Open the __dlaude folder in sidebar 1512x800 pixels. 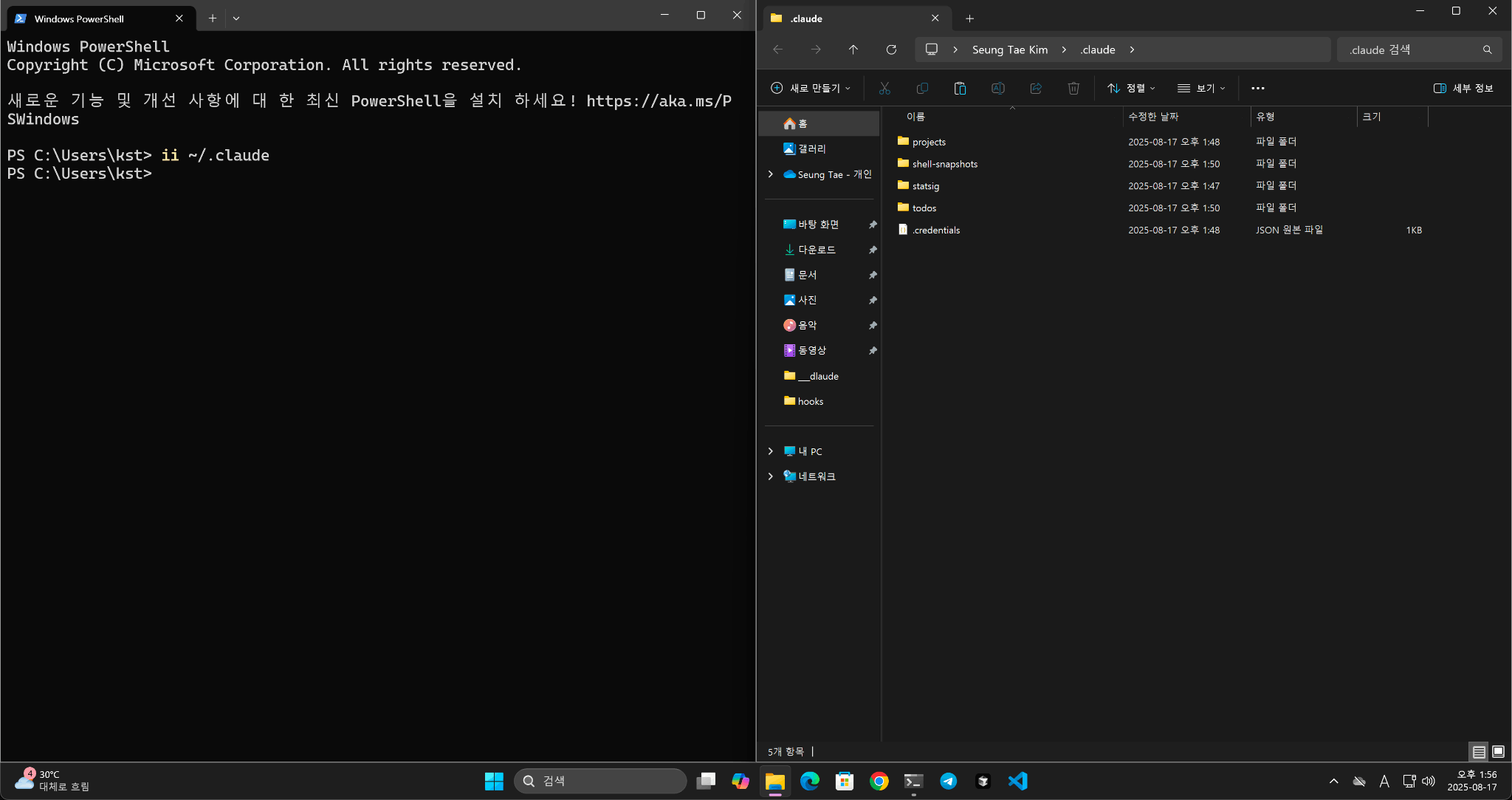click(x=819, y=376)
